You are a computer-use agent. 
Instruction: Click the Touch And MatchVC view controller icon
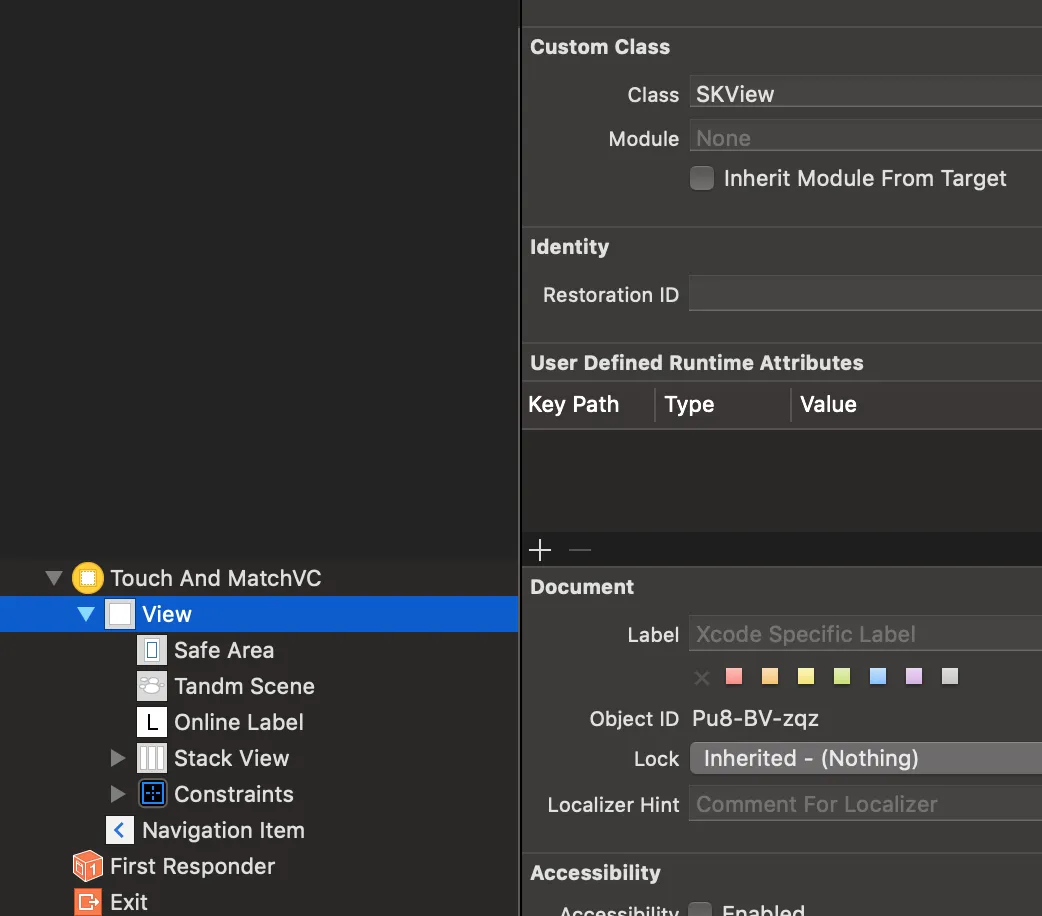88,578
